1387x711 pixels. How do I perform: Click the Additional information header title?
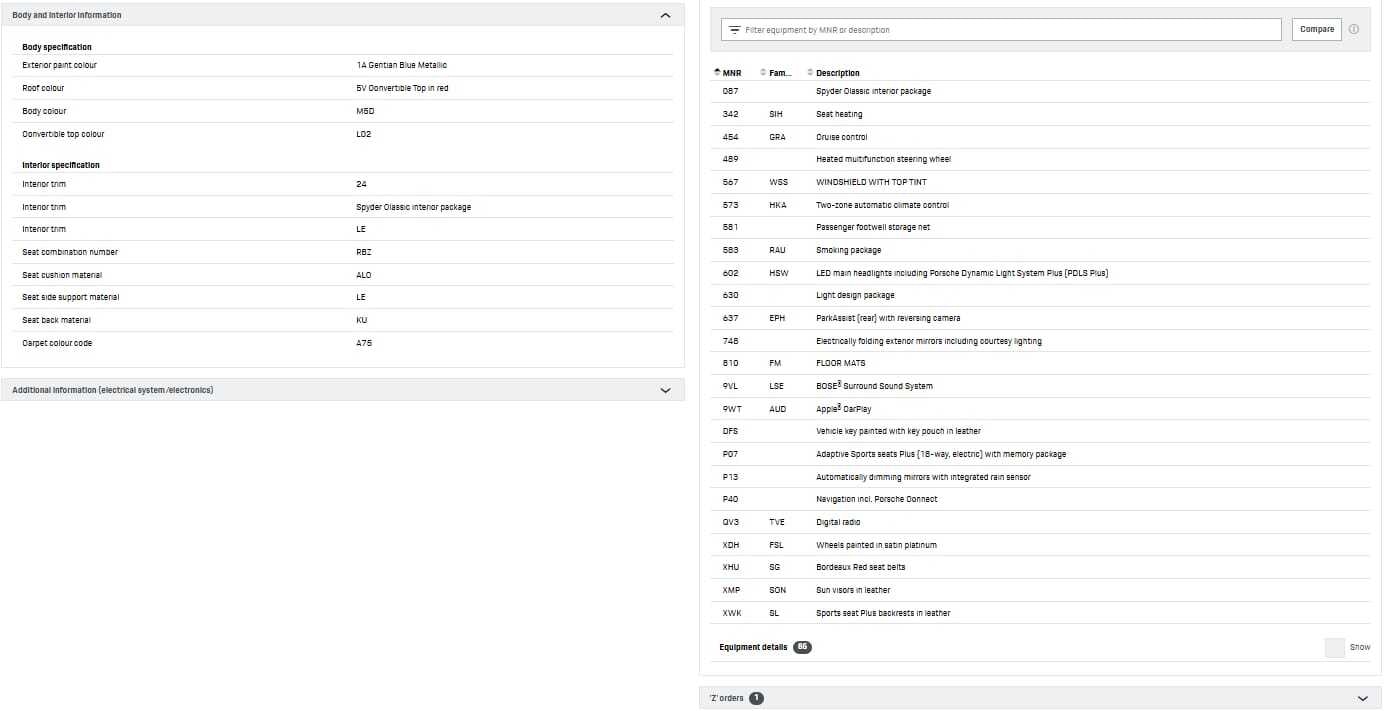[x=113, y=390]
